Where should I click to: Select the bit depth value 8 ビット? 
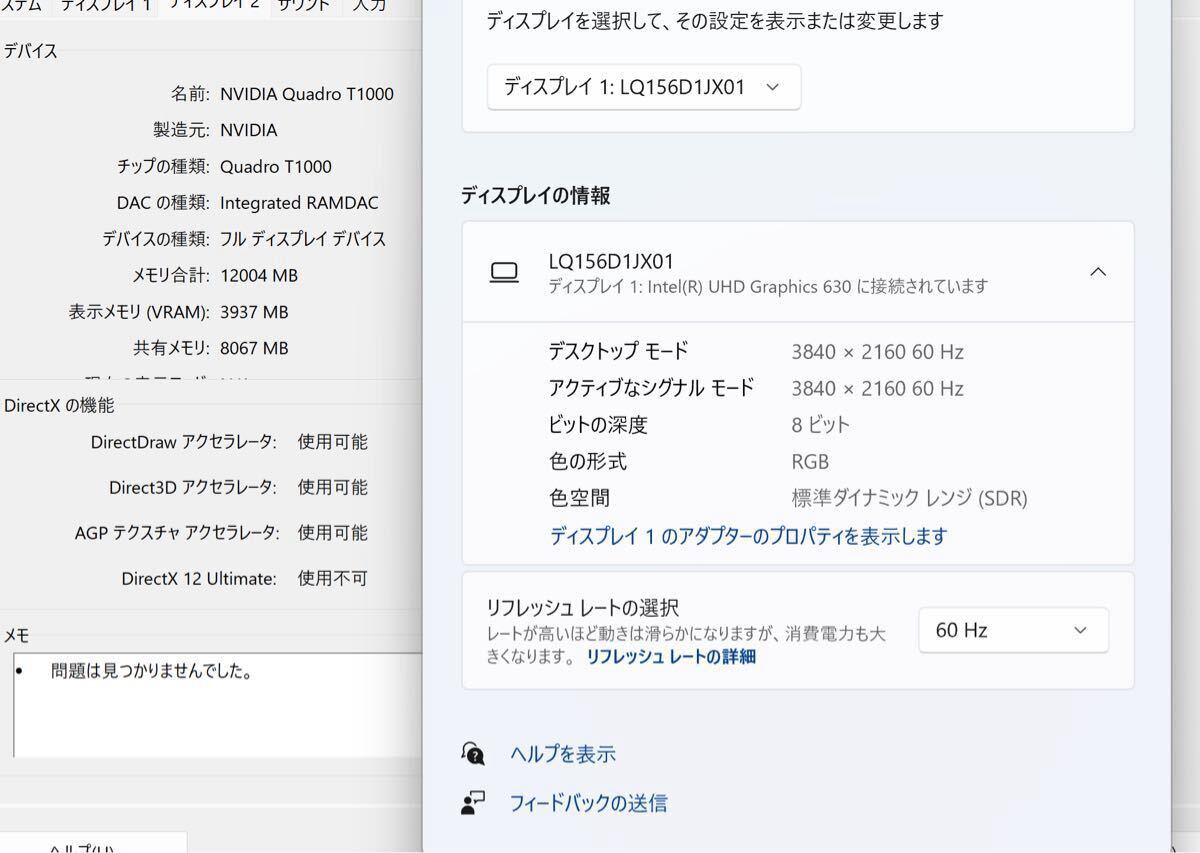click(821, 425)
